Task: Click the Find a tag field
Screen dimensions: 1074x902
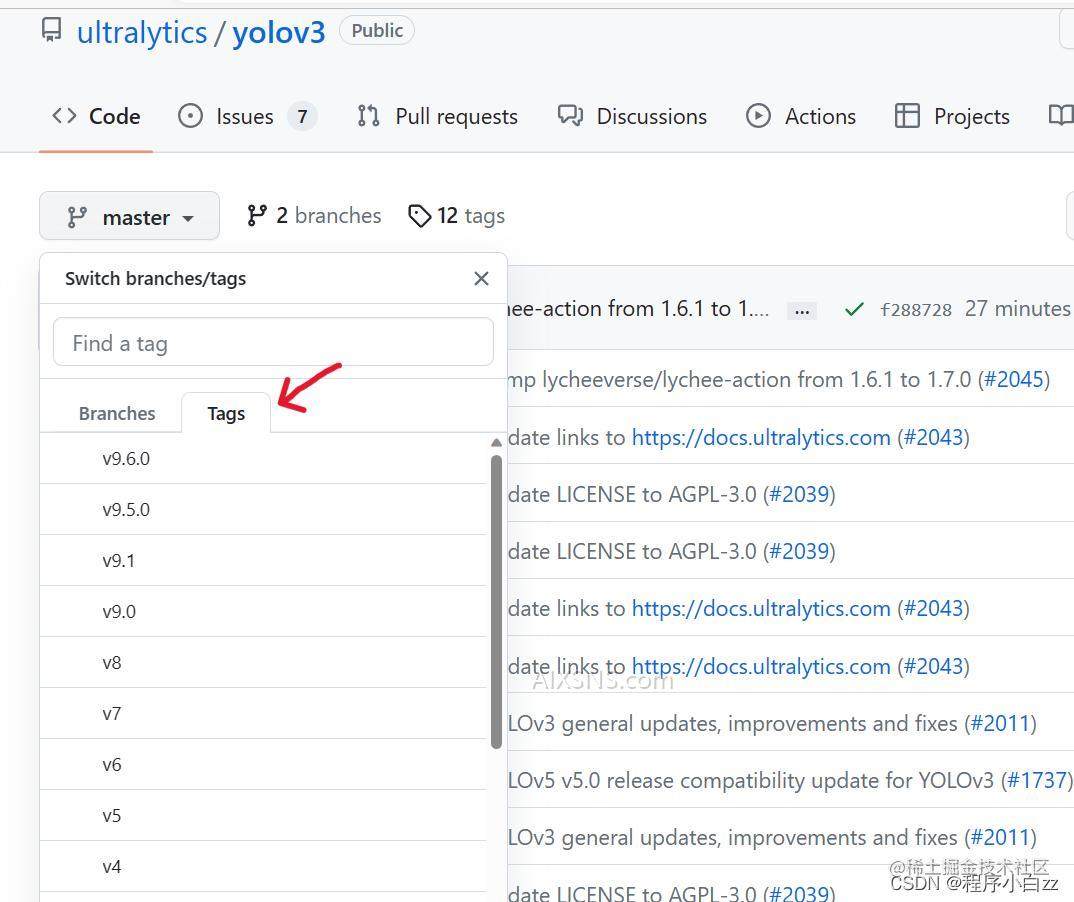Action: coord(273,343)
